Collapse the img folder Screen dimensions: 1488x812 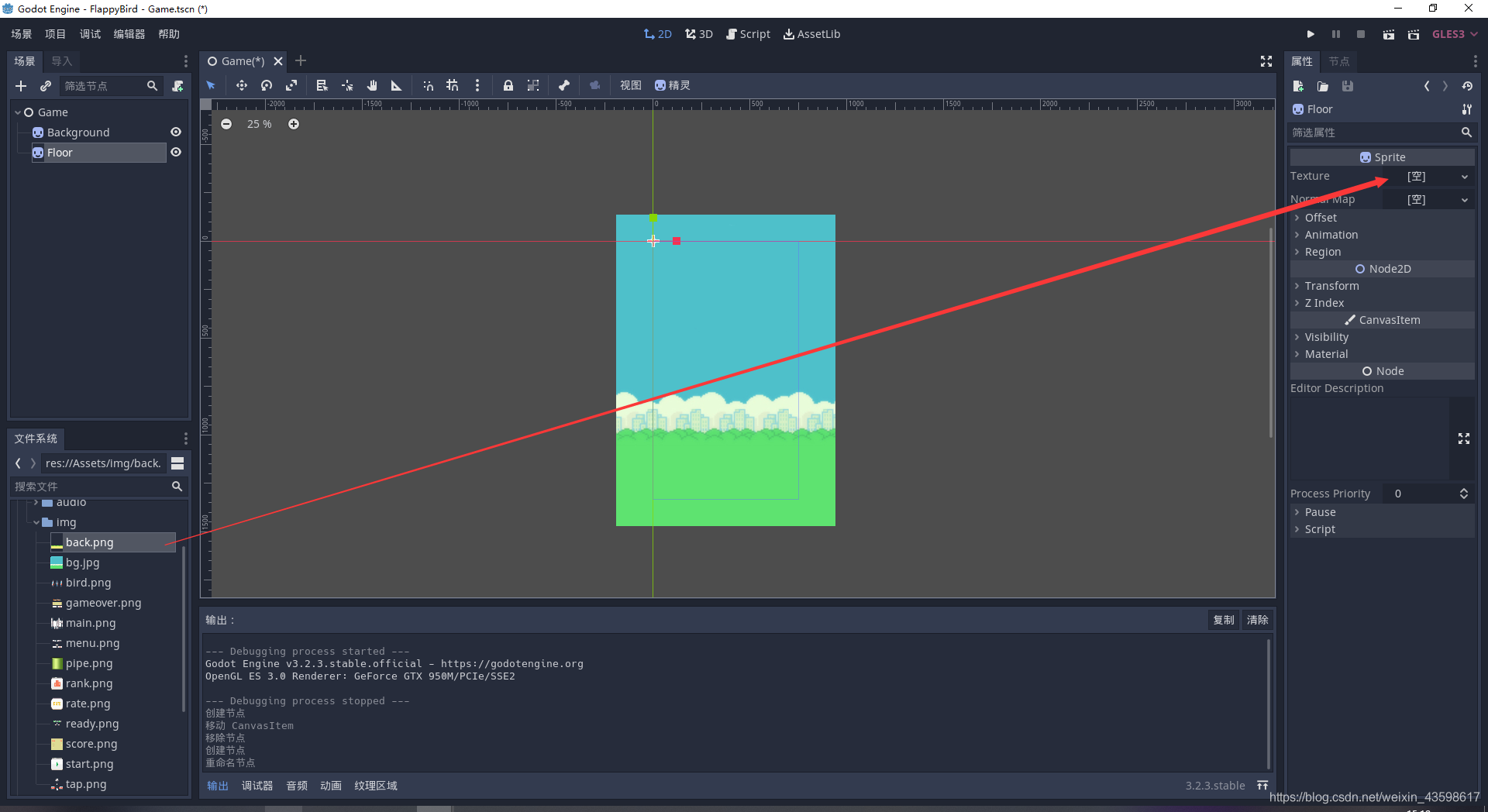point(36,522)
